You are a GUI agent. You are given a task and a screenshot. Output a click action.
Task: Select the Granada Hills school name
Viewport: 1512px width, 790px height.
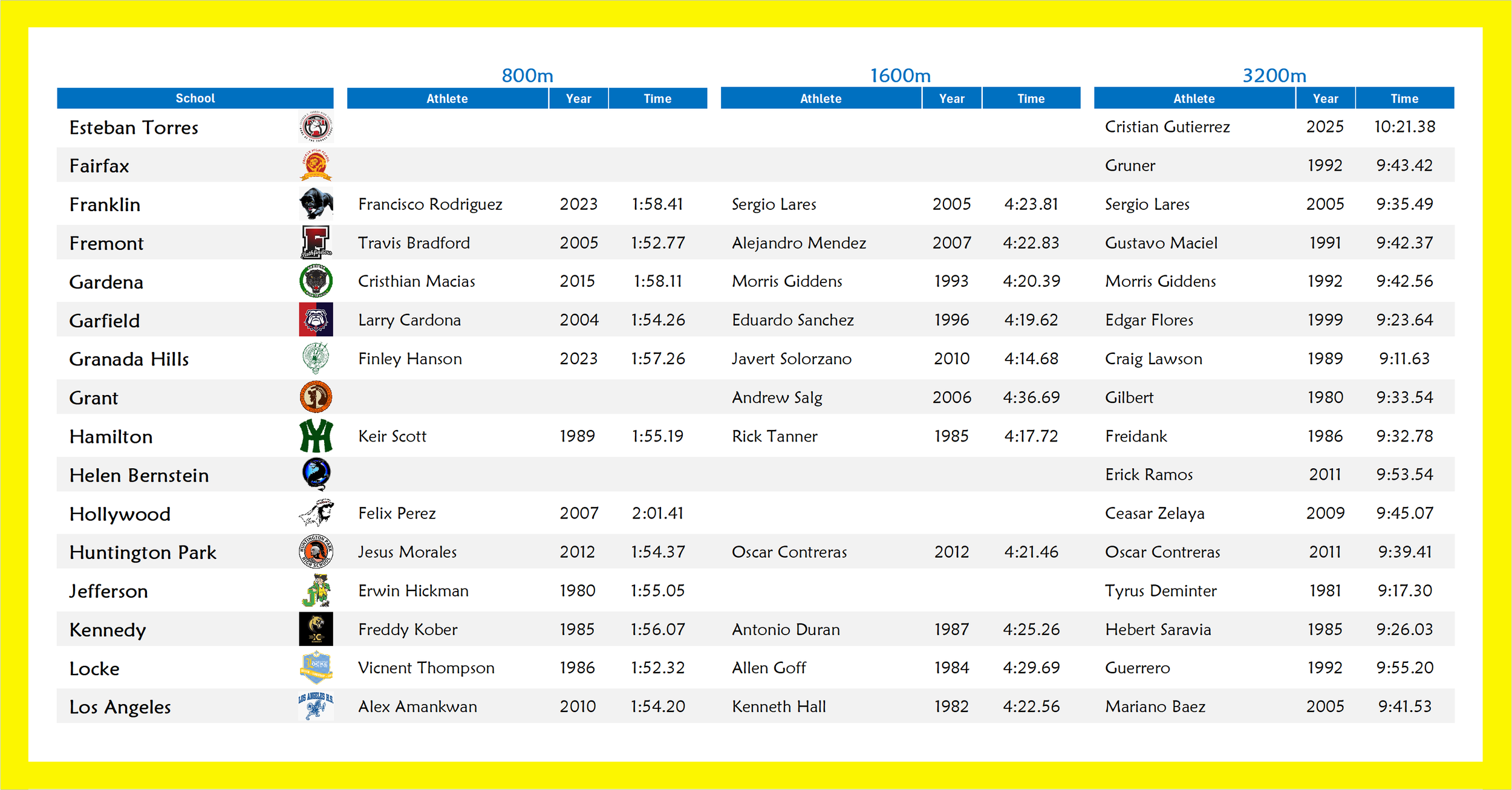tap(129, 359)
